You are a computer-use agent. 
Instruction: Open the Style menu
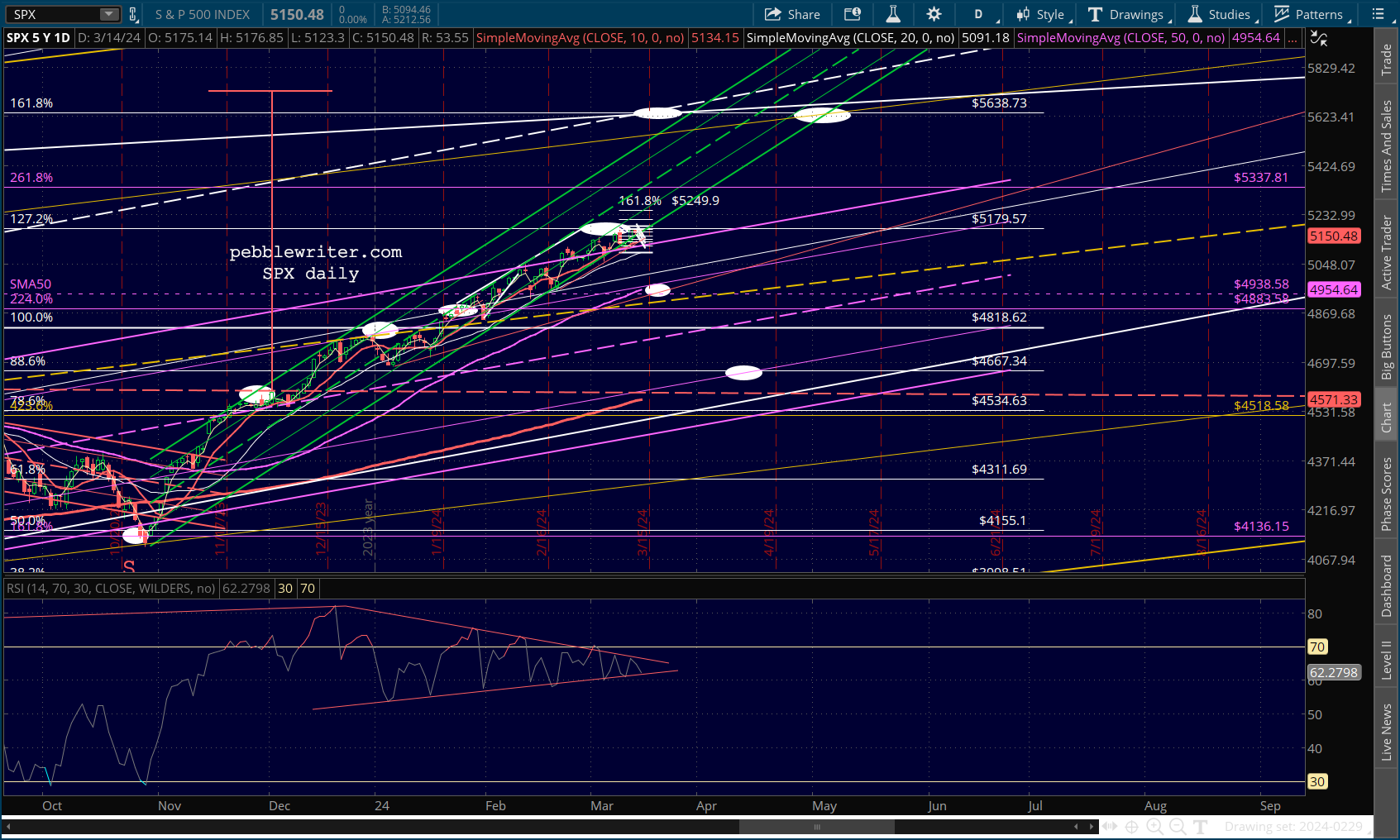tap(1044, 14)
